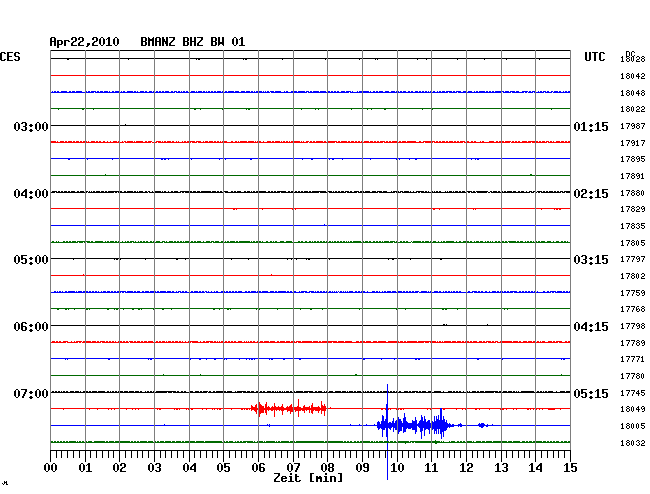Select the DC value "17768"
The height and width of the screenshot is (494, 650).
pos(633,309)
